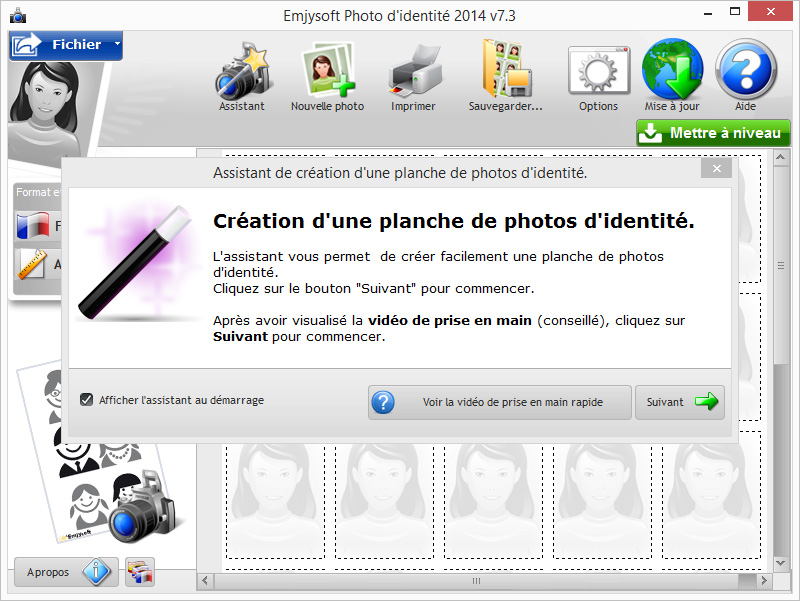Click the Suivant button

click(x=679, y=402)
